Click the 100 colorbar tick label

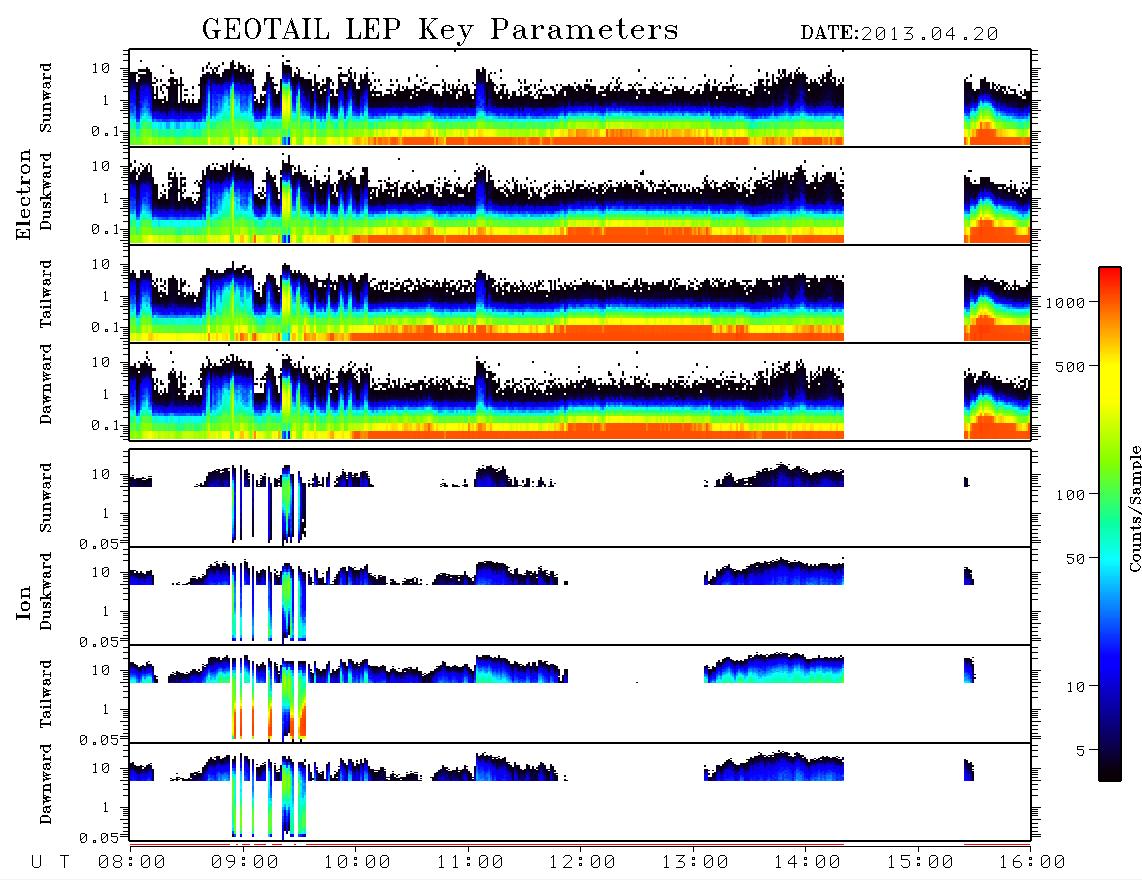(x=1071, y=495)
